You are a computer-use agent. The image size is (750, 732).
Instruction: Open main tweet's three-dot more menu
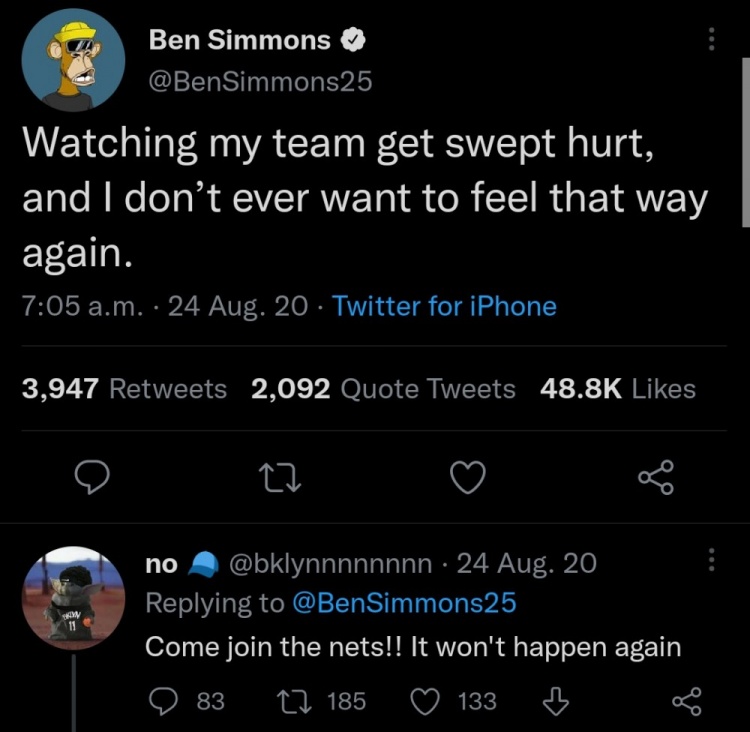712,39
